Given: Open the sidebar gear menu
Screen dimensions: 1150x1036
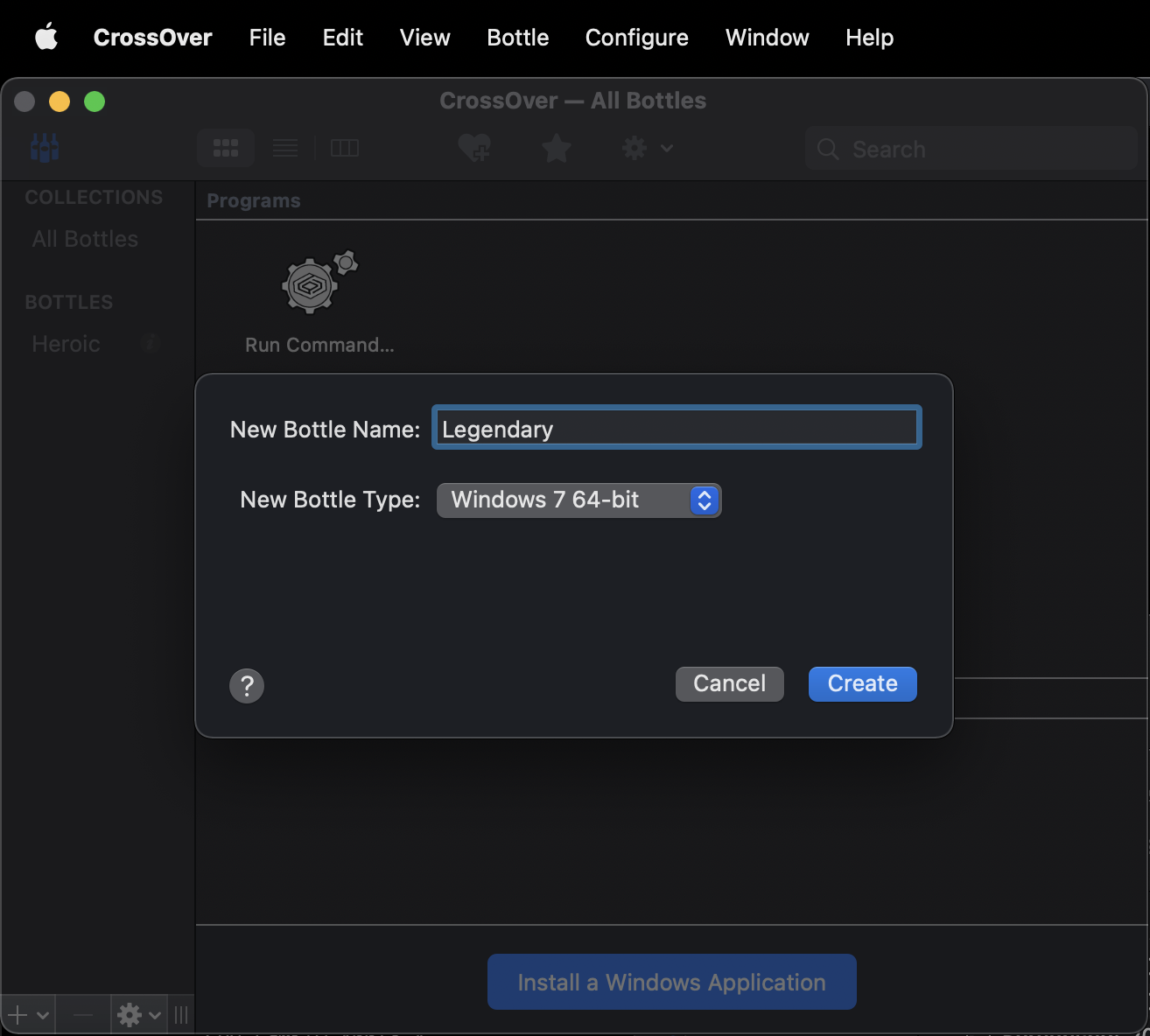Looking at the screenshot, I should [x=139, y=1015].
